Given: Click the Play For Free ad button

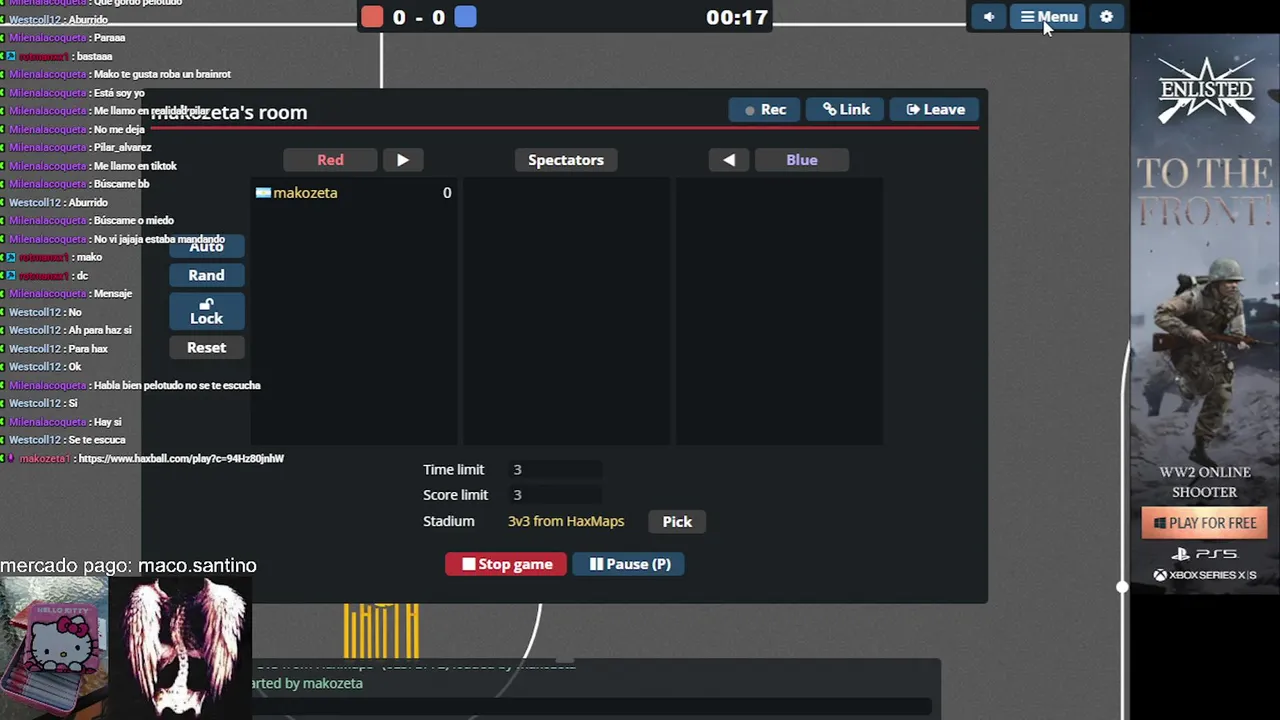Looking at the screenshot, I should click(x=1205, y=523).
